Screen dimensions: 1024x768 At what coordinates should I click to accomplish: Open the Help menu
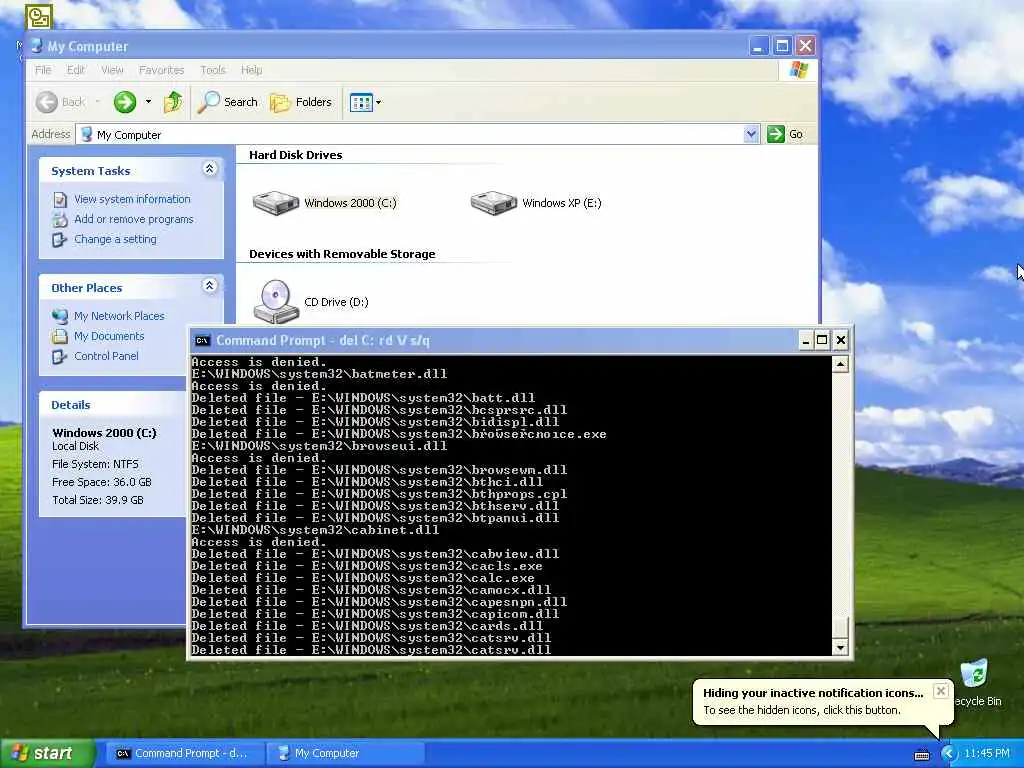pyautogui.click(x=251, y=70)
